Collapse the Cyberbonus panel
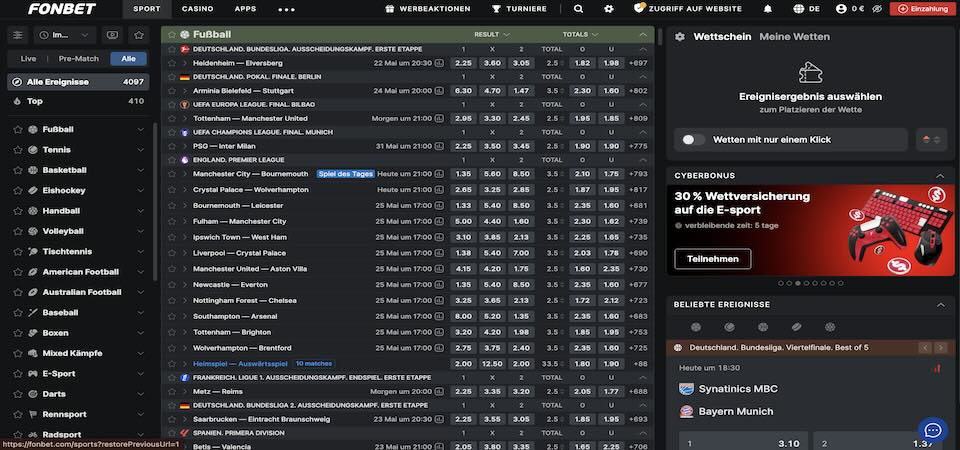960x450 pixels. coord(940,176)
